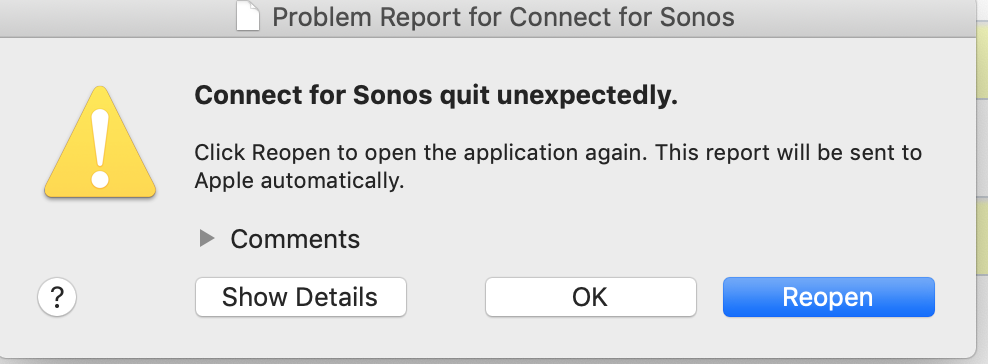988x364 pixels.
Task: Click the yellow warning triangle icon
Action: coord(100,142)
